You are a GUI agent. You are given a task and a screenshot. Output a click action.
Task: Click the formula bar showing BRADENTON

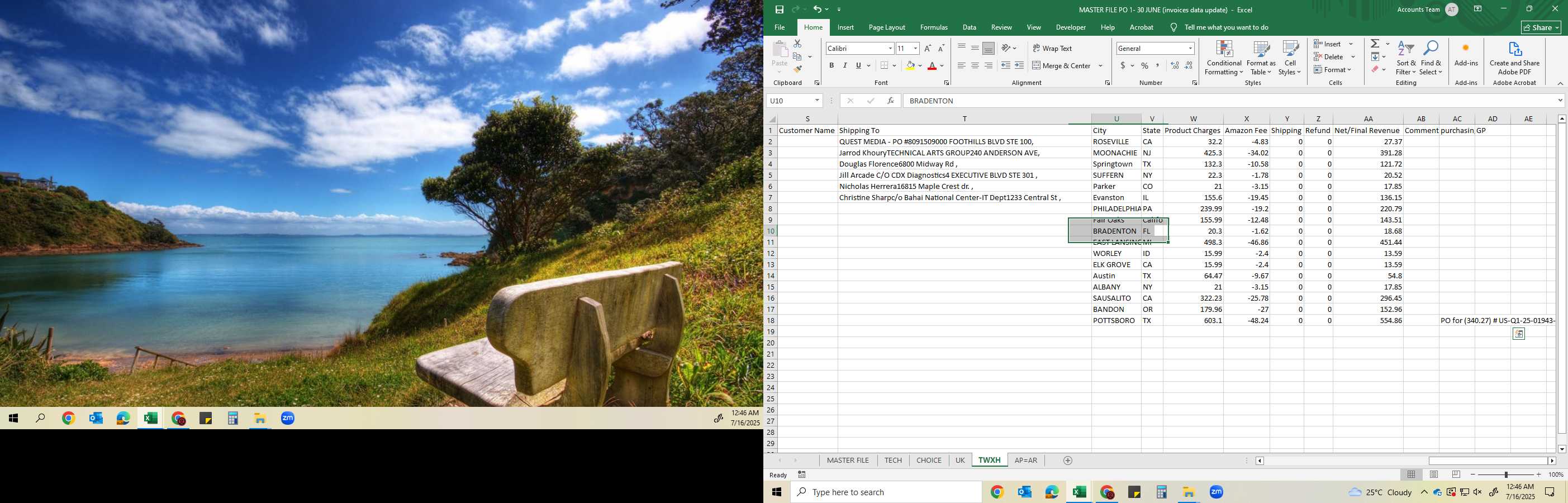pyautogui.click(x=1229, y=101)
